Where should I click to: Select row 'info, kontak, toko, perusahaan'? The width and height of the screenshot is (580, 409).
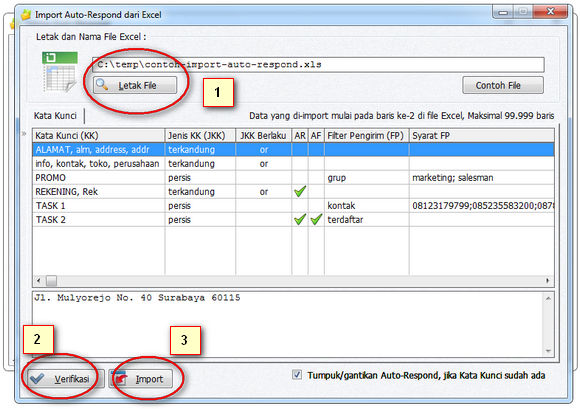pyautogui.click(x=293, y=164)
